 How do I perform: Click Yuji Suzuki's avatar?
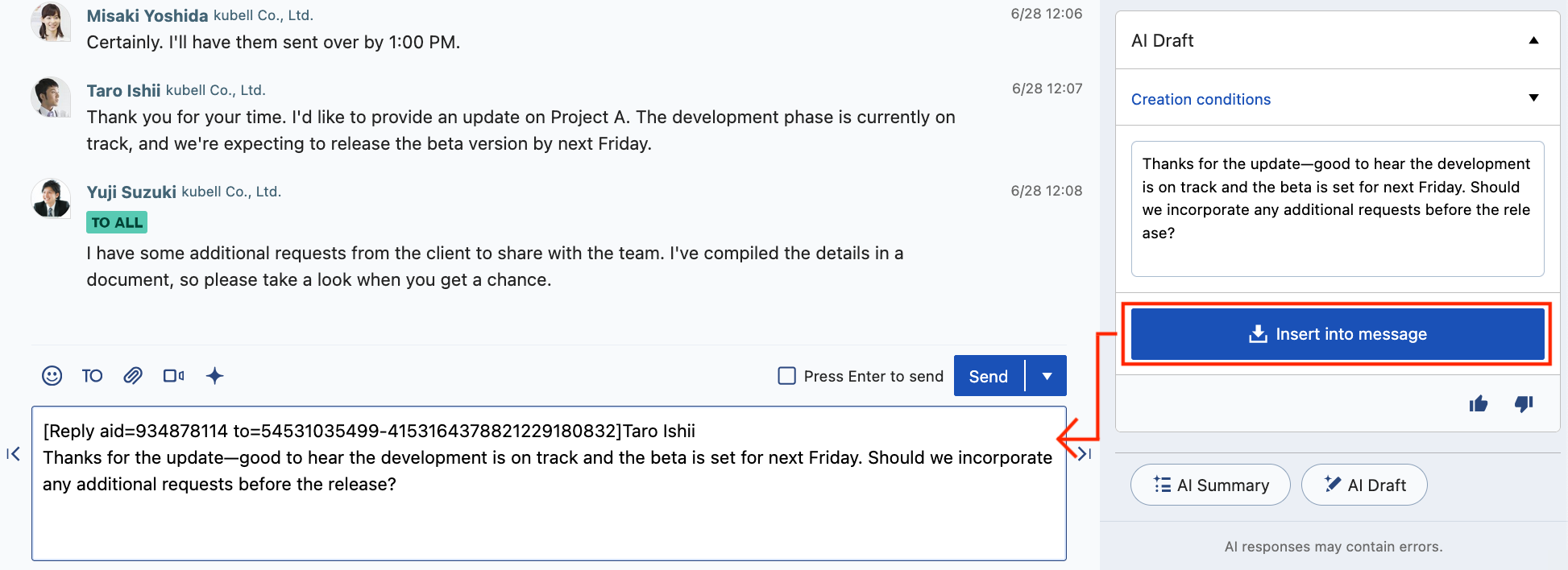pyautogui.click(x=51, y=198)
